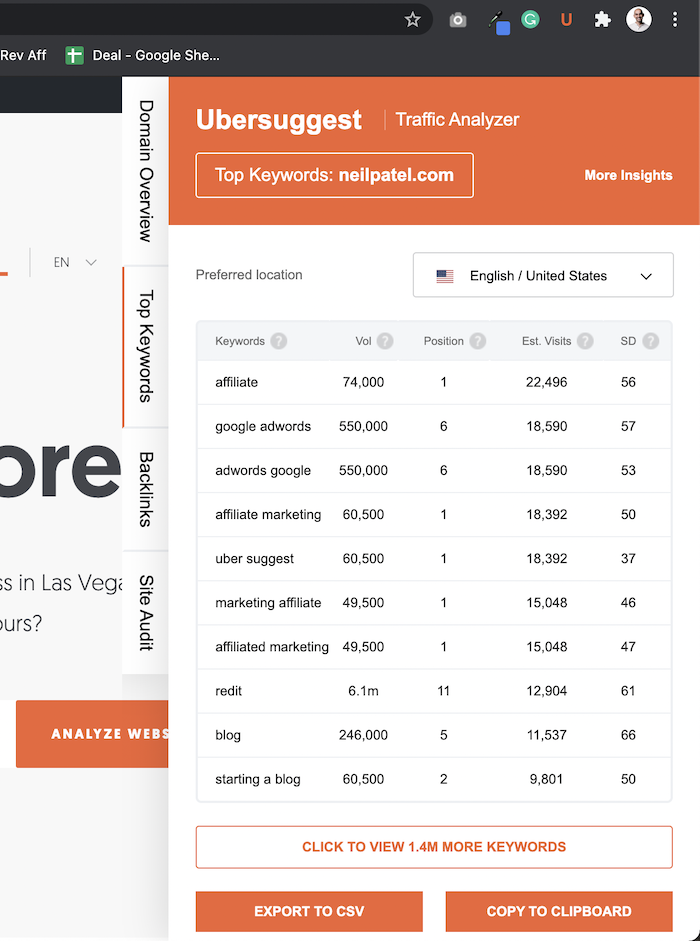Open the Ubersuggest extension icon in toolbar
The width and height of the screenshot is (700, 941).
coord(566,20)
